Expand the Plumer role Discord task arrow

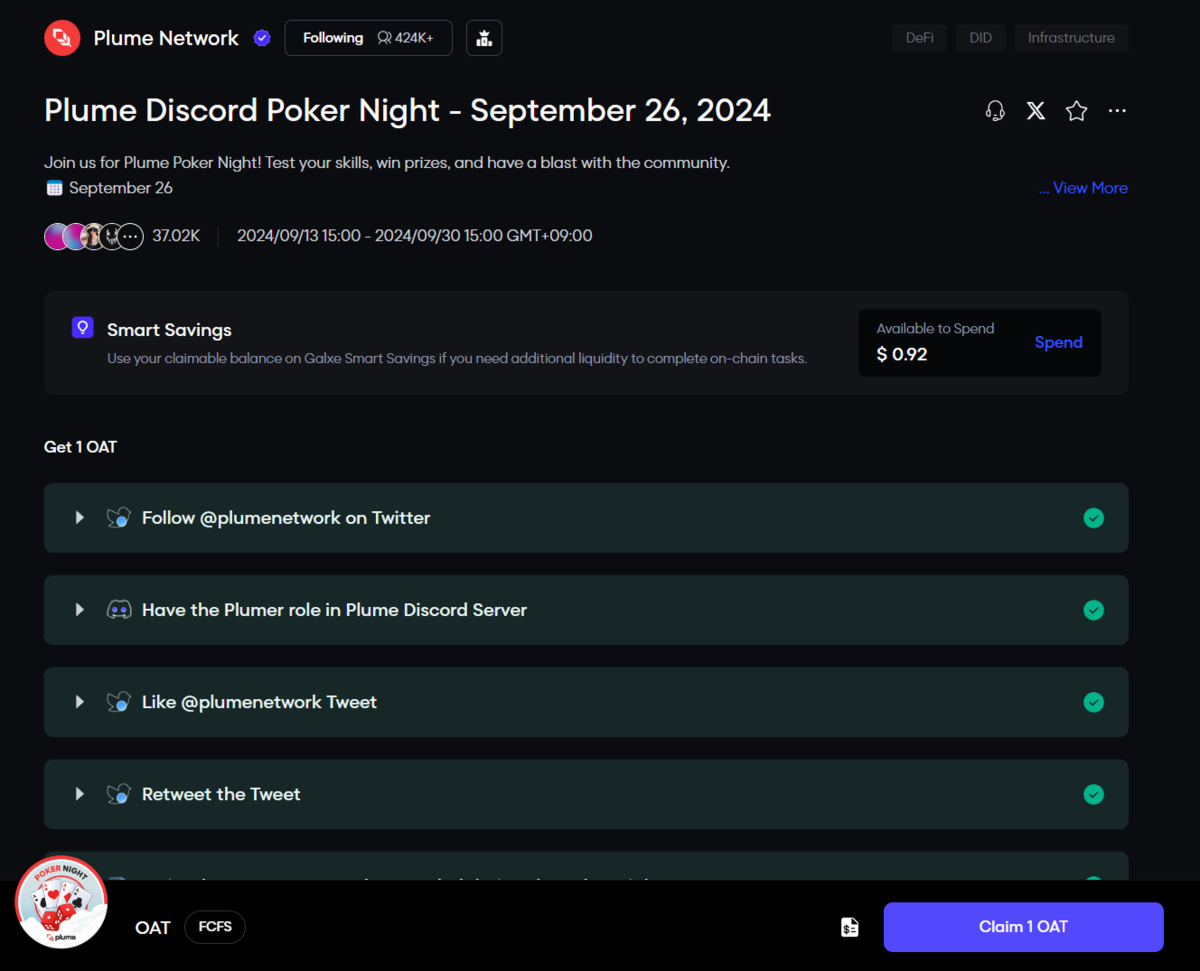click(x=80, y=610)
